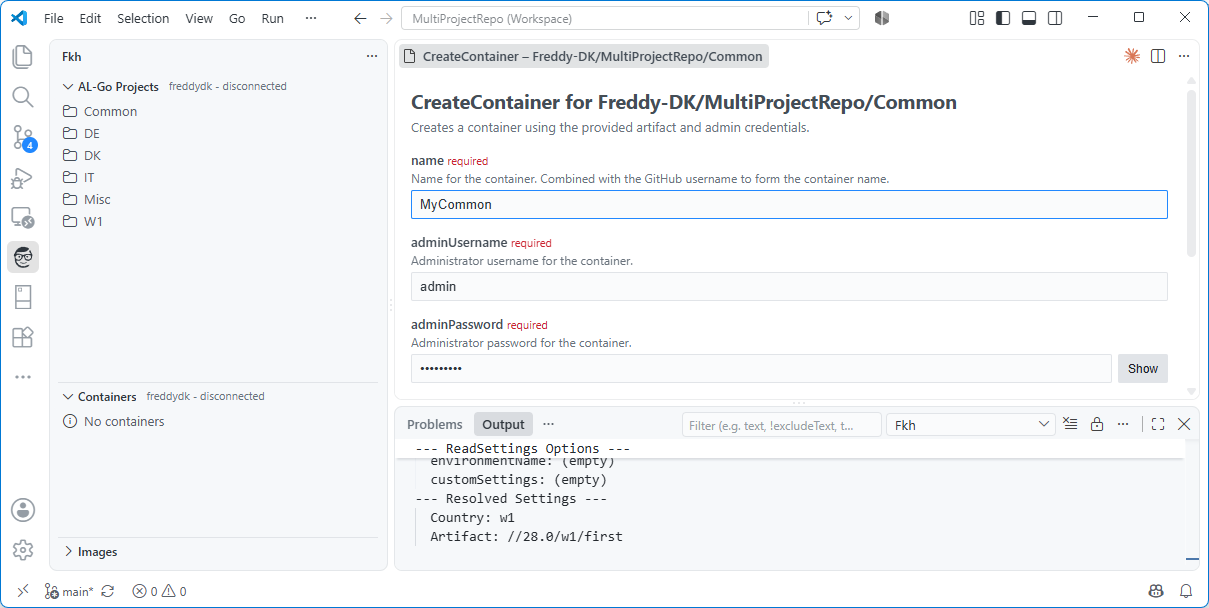Go back with the left arrow
This screenshot has width=1209, height=608.
click(x=360, y=18)
